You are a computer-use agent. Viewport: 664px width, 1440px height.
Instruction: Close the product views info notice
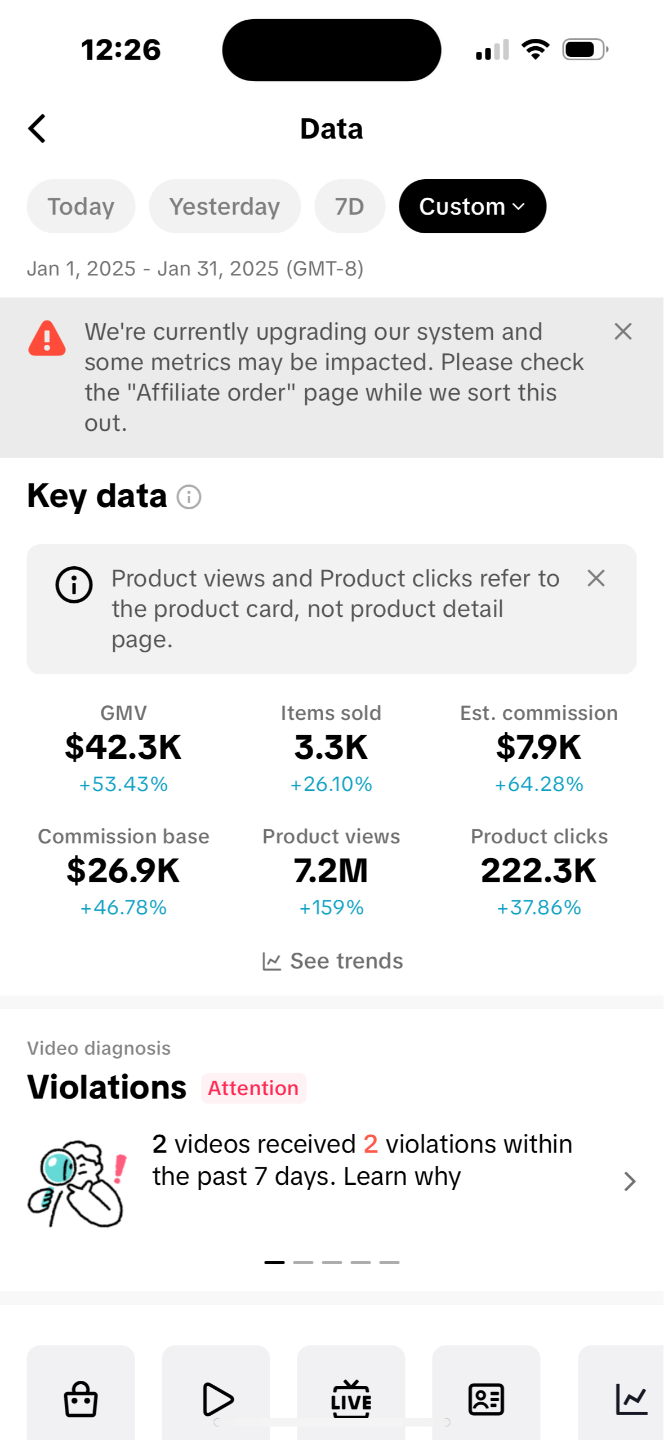click(x=596, y=578)
